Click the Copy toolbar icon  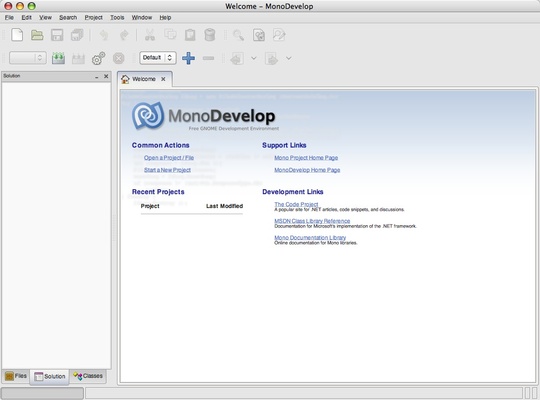click(x=170, y=35)
